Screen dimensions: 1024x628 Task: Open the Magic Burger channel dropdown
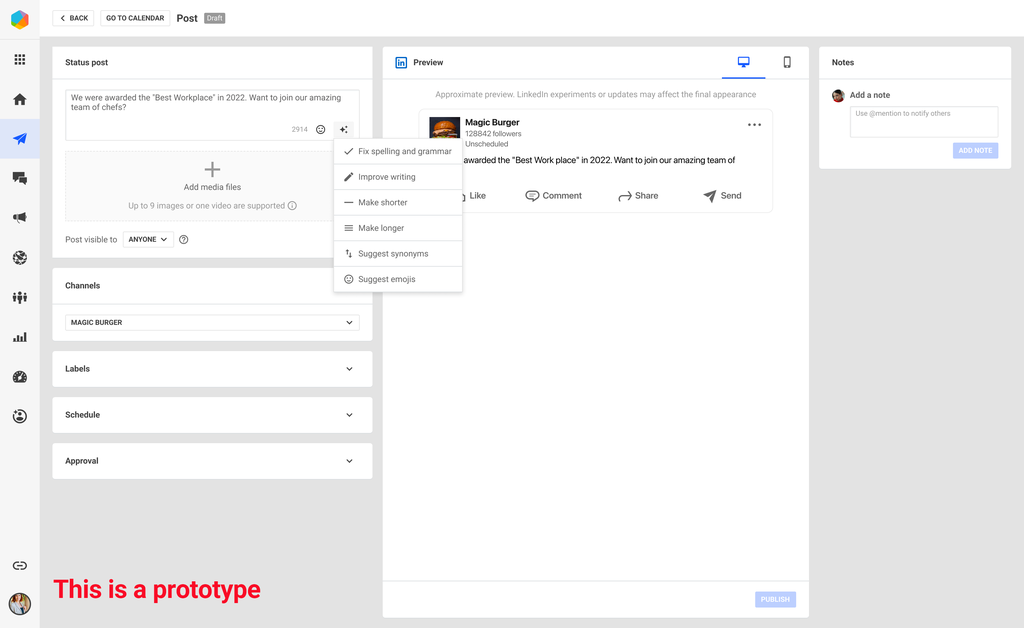click(212, 323)
